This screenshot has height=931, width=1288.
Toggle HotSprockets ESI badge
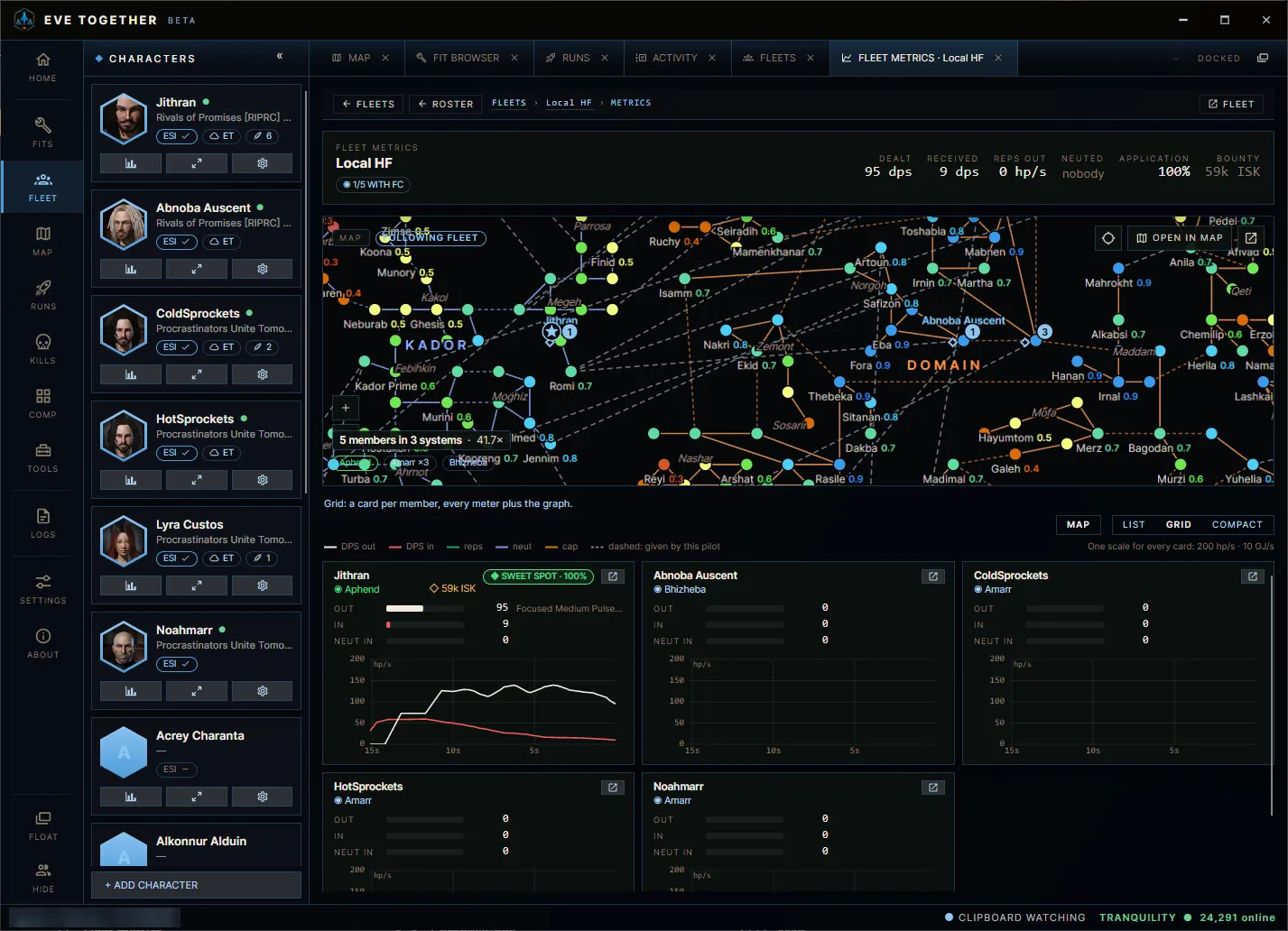(177, 453)
